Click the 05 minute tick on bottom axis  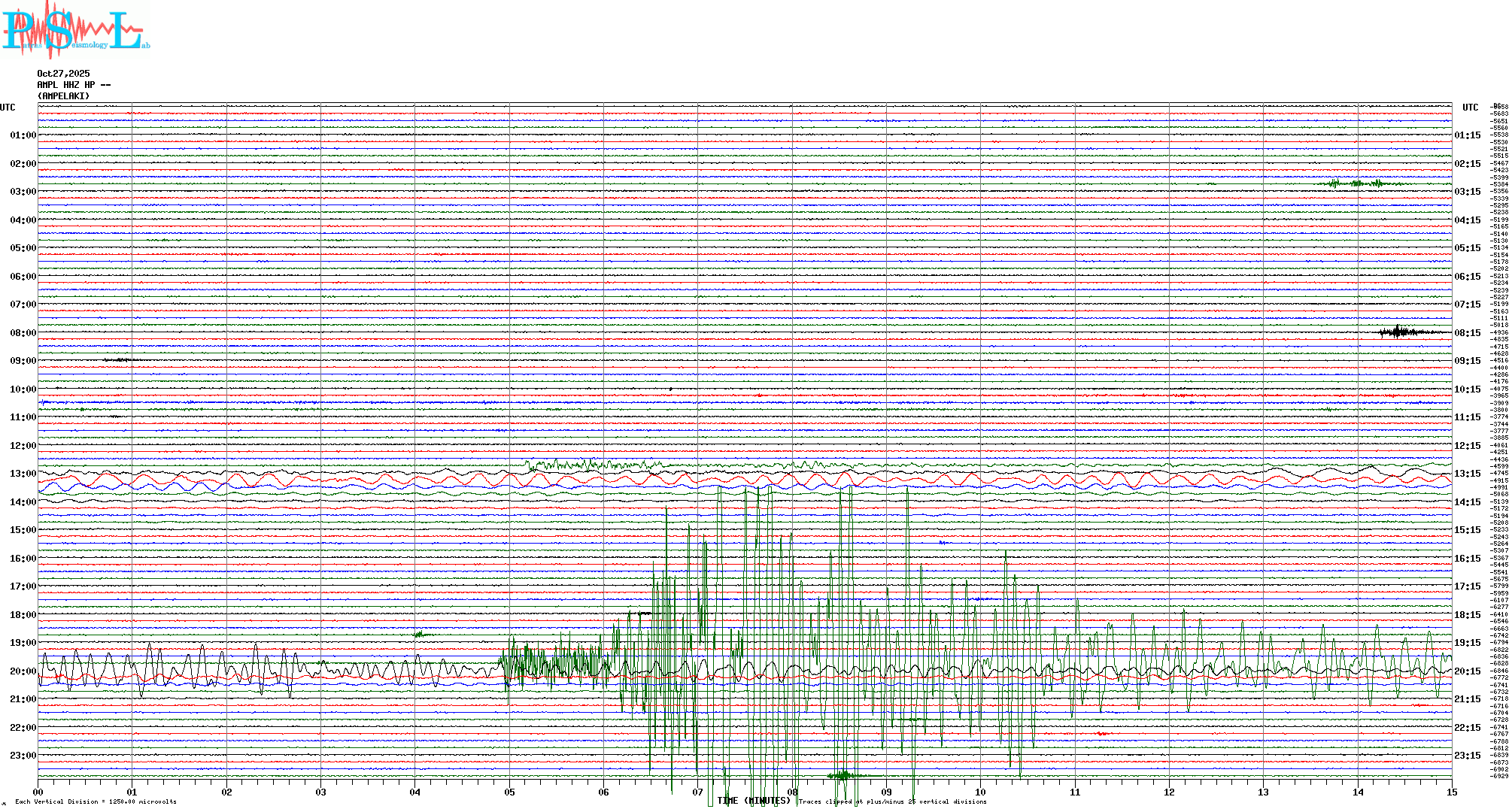[509, 792]
